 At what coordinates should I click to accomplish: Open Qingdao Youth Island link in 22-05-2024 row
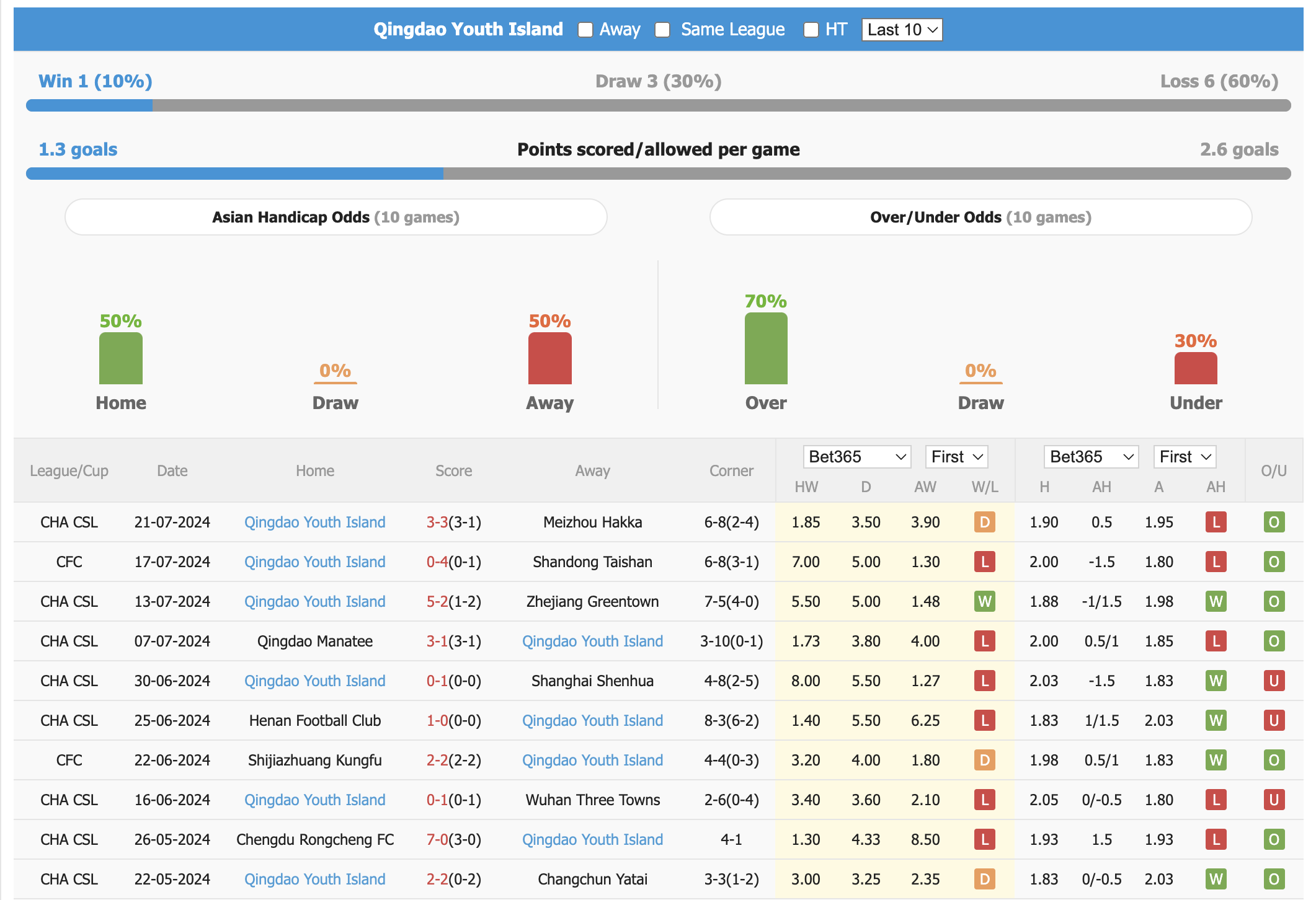[x=314, y=880]
